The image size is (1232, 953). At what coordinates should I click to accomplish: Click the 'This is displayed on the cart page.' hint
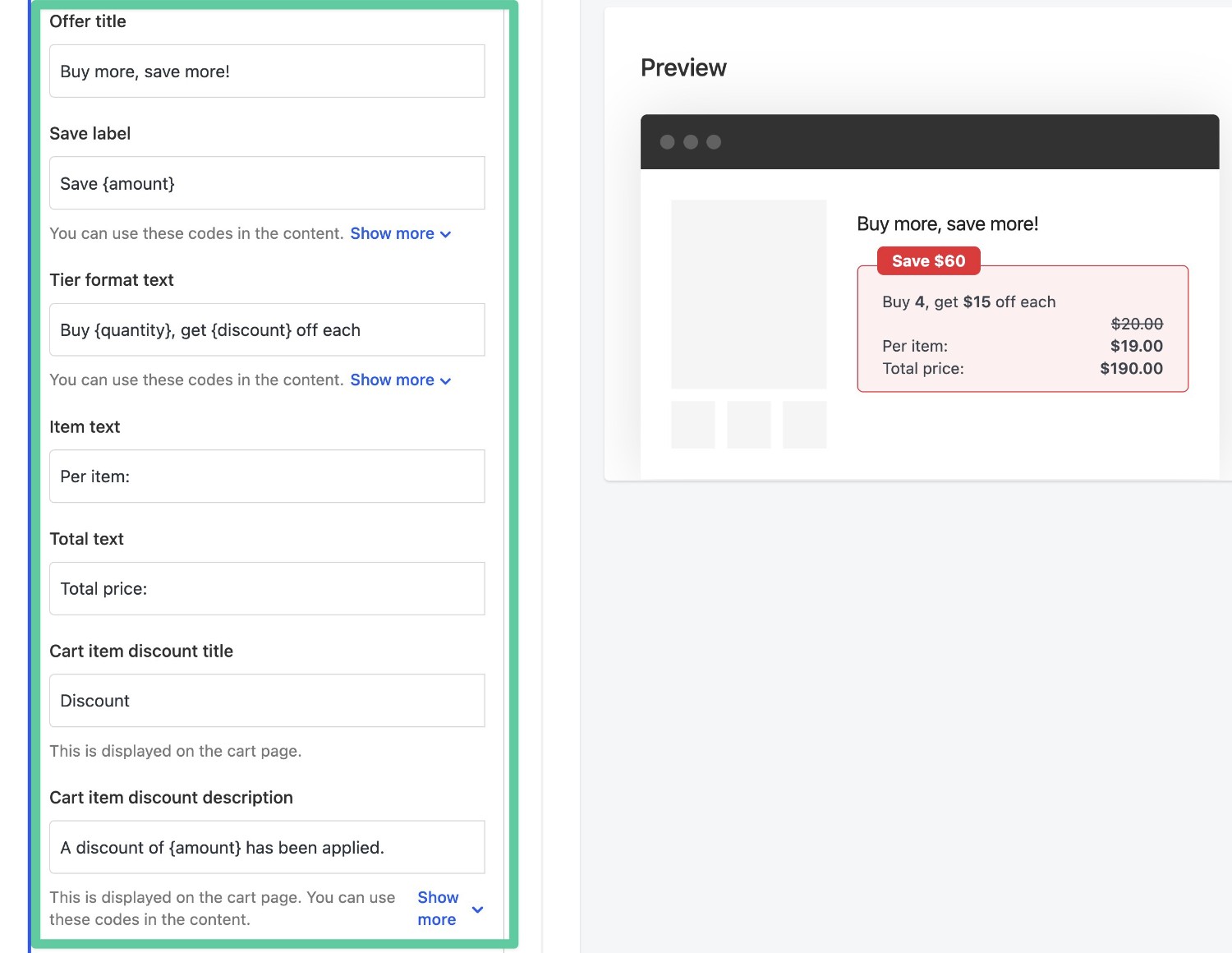tap(176, 751)
